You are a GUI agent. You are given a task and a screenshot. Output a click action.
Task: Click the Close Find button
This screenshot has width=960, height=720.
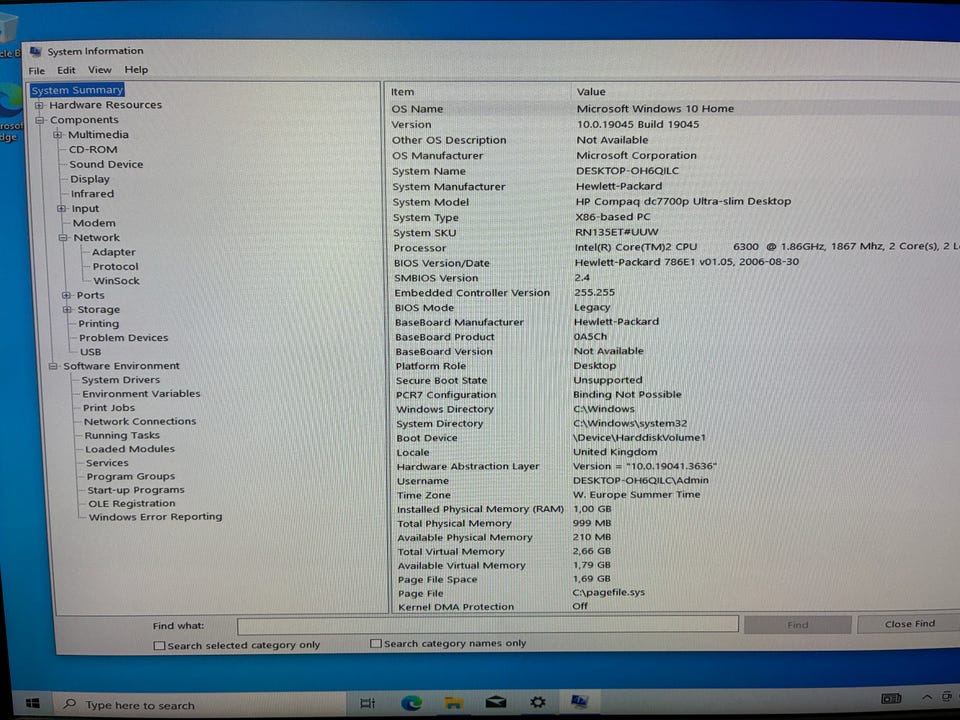pos(909,624)
